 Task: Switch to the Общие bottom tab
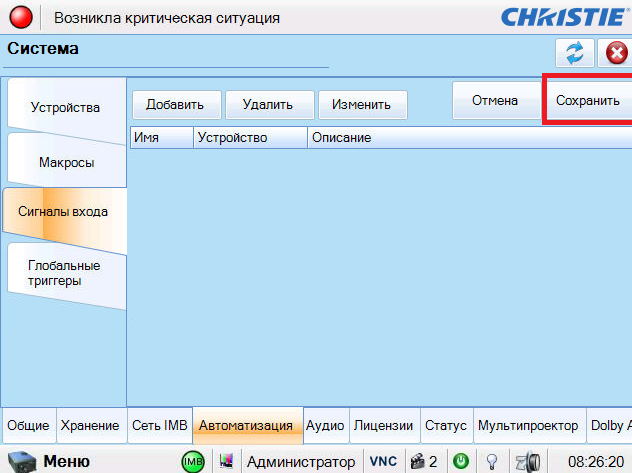[x=28, y=425]
